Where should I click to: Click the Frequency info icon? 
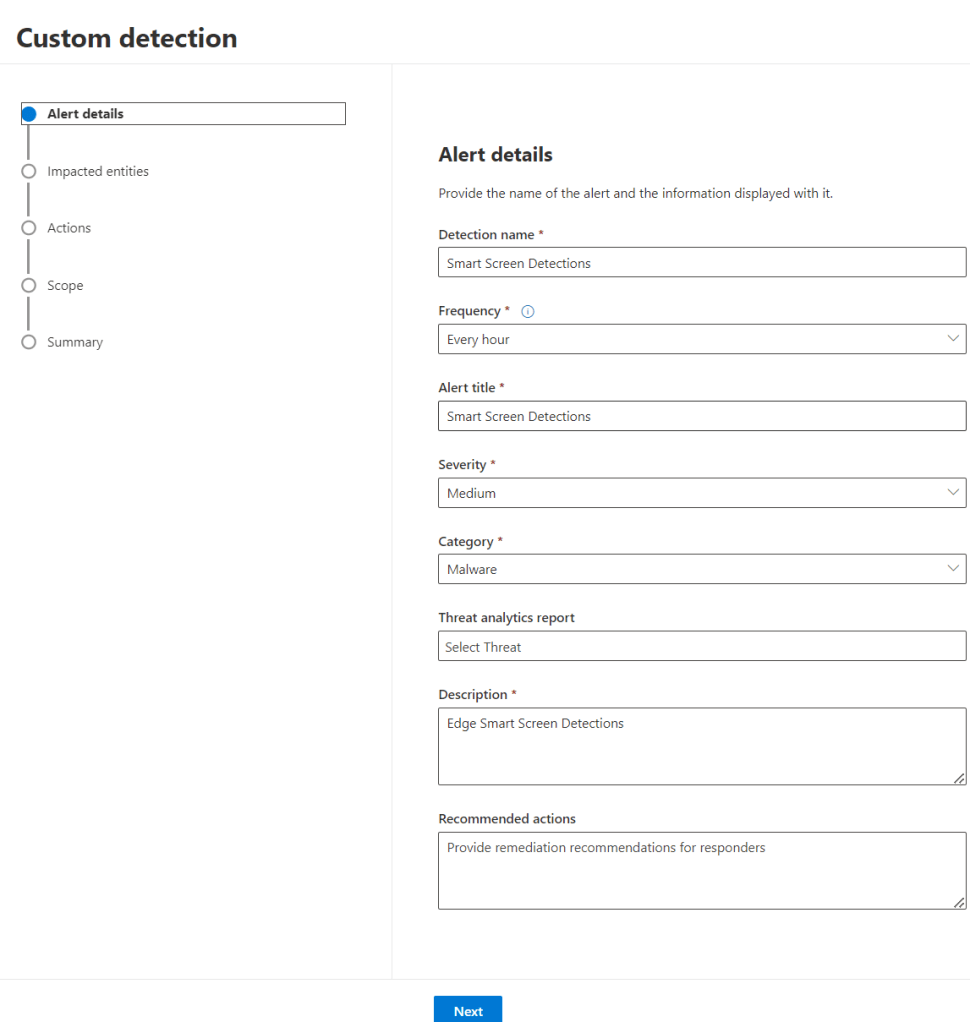[x=528, y=311]
